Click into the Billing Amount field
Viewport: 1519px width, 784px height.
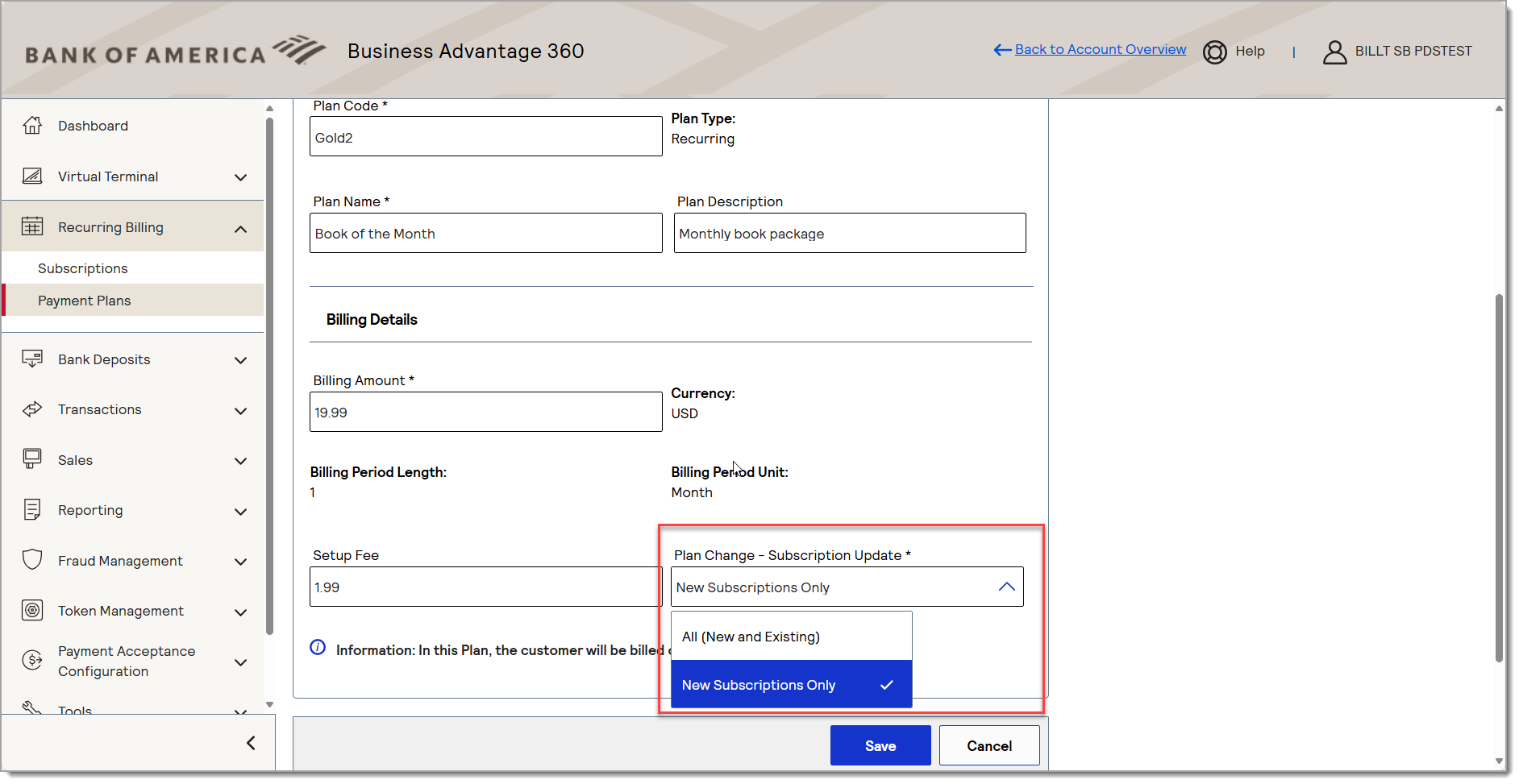(485, 412)
